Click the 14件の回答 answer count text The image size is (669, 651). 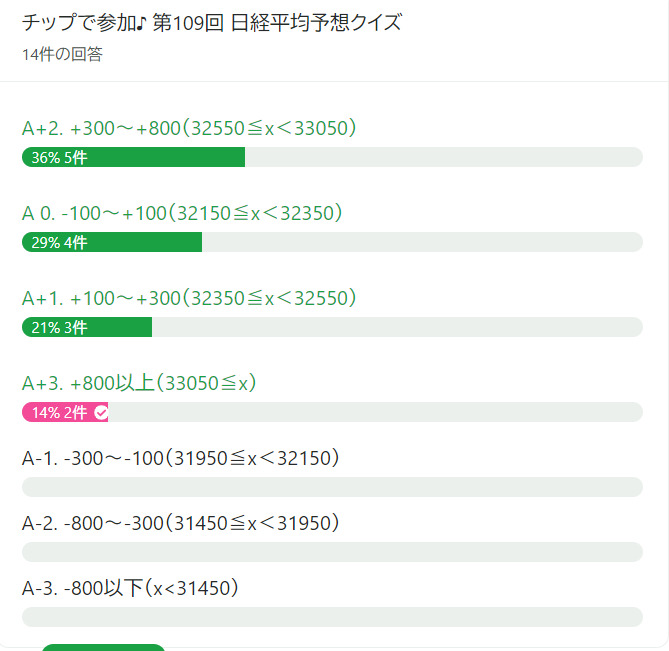pyautogui.click(x=62, y=54)
